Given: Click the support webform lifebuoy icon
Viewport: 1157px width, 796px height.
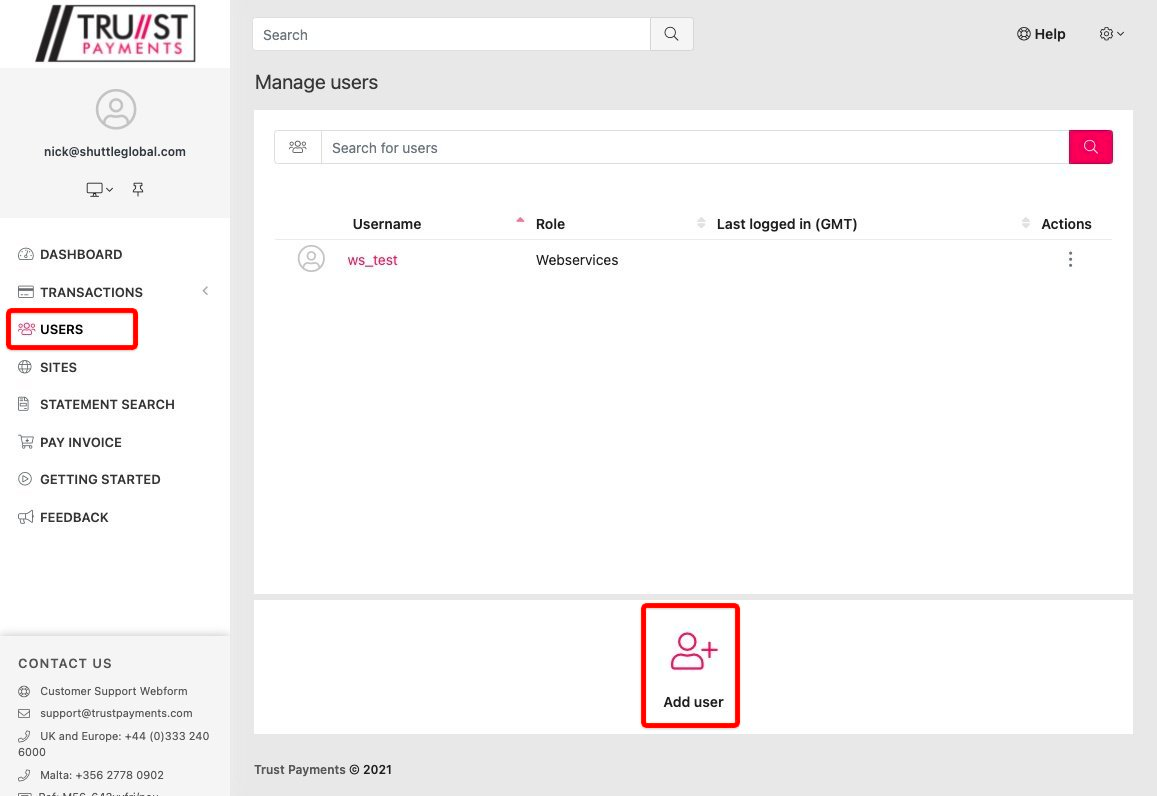Looking at the screenshot, I should point(24,691).
